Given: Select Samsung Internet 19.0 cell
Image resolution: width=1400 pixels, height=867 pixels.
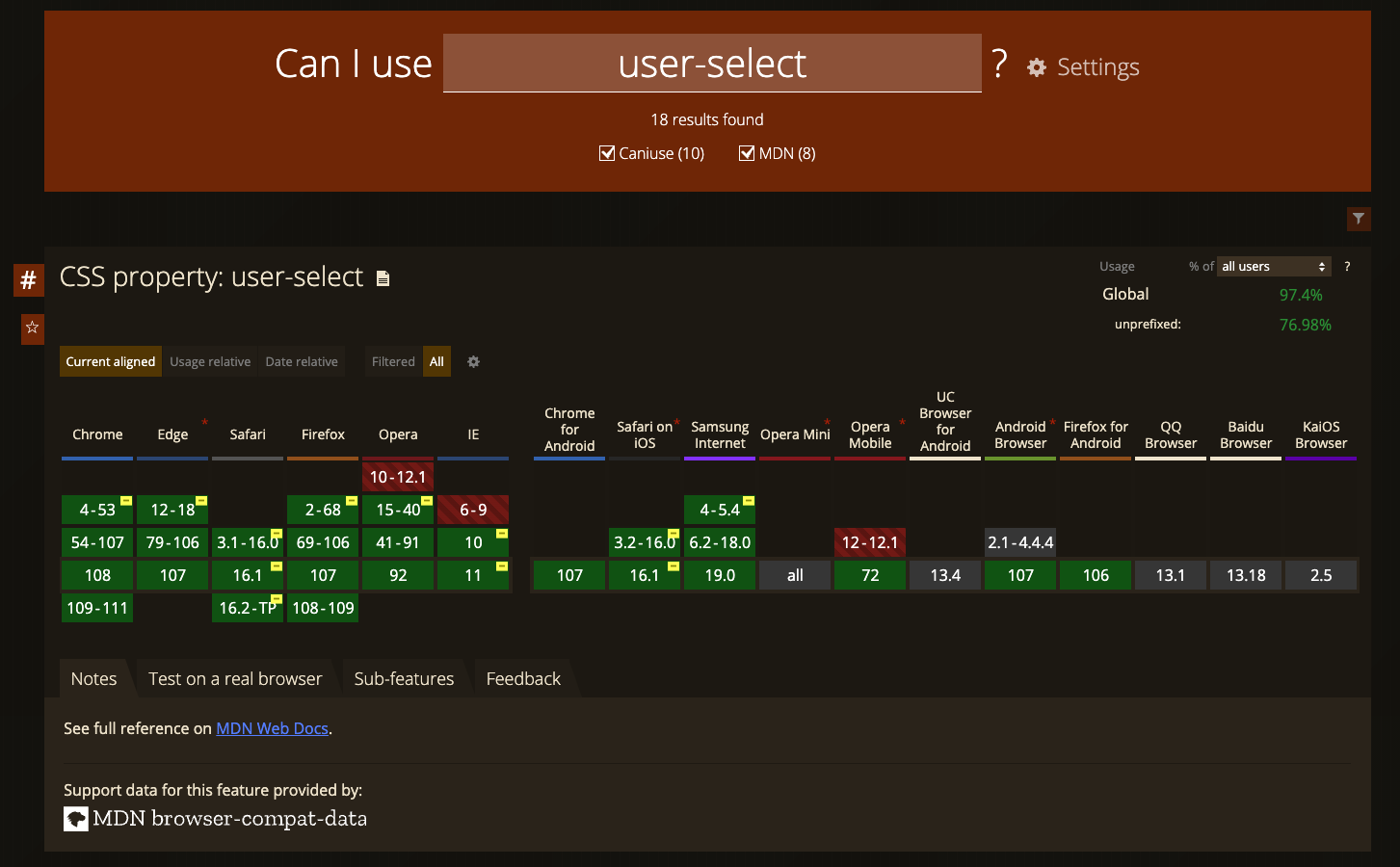Looking at the screenshot, I should tap(720, 575).
